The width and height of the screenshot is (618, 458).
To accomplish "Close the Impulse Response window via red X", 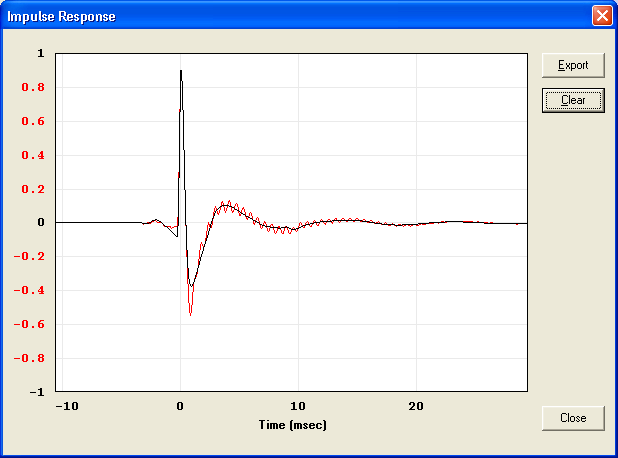I will pyautogui.click(x=602, y=16).
